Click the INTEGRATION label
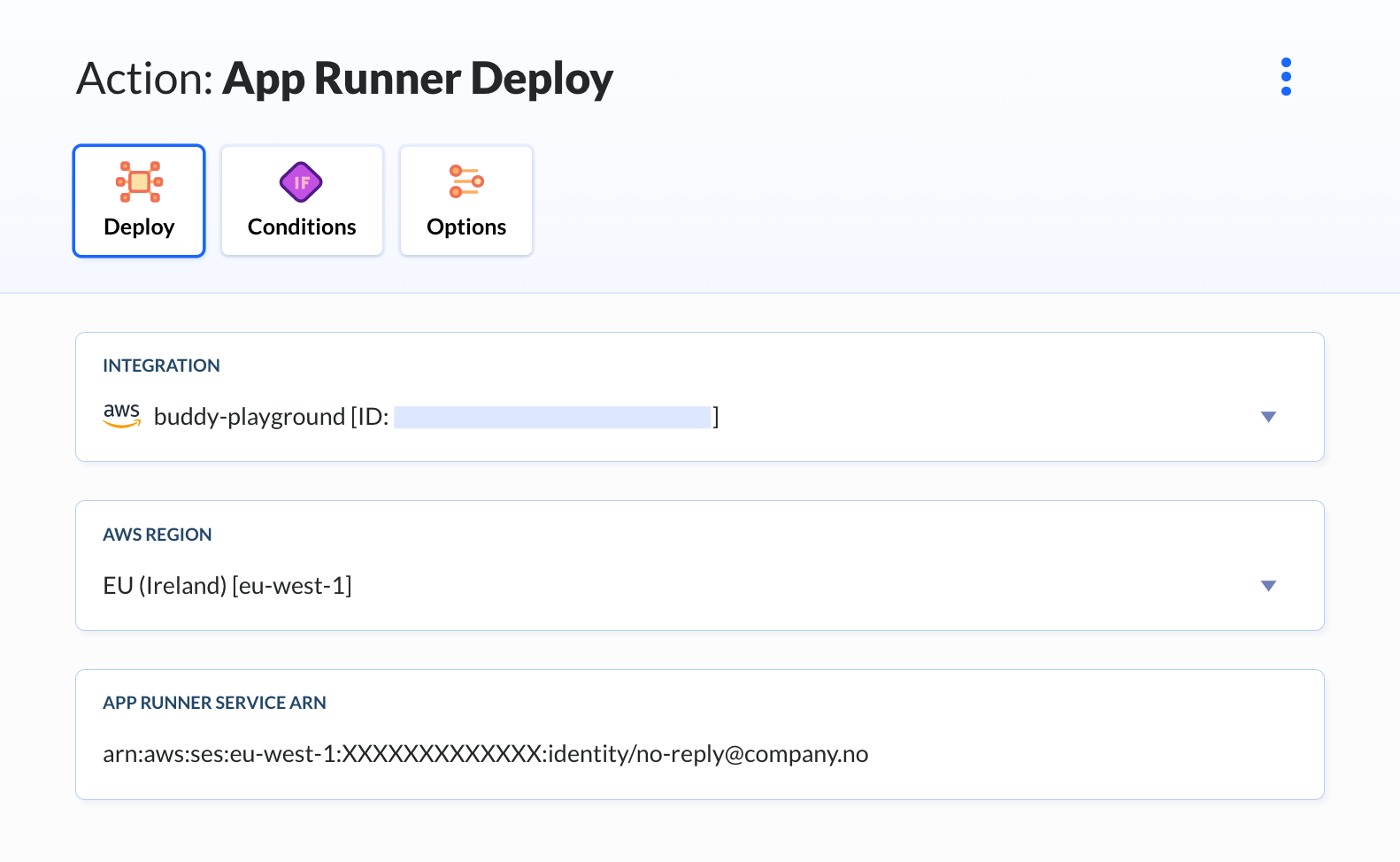Image resolution: width=1400 pixels, height=862 pixels. pos(161,366)
